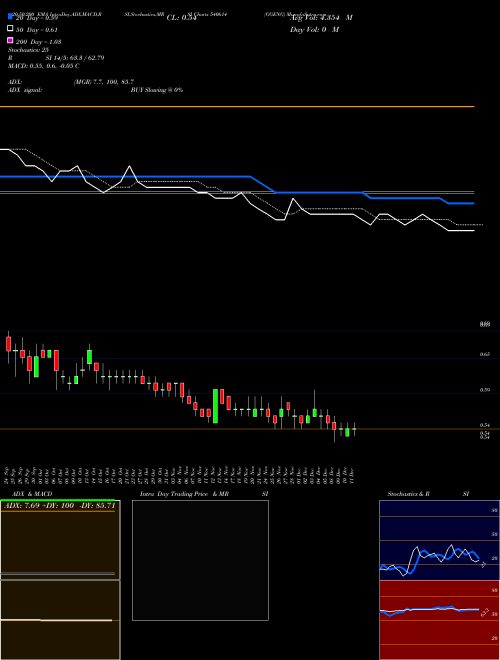Image resolution: width=500 pixels, height=660 pixels.
Task: Click the 'Avg Vol: 4.354 M' value
Action: pos(321,18)
